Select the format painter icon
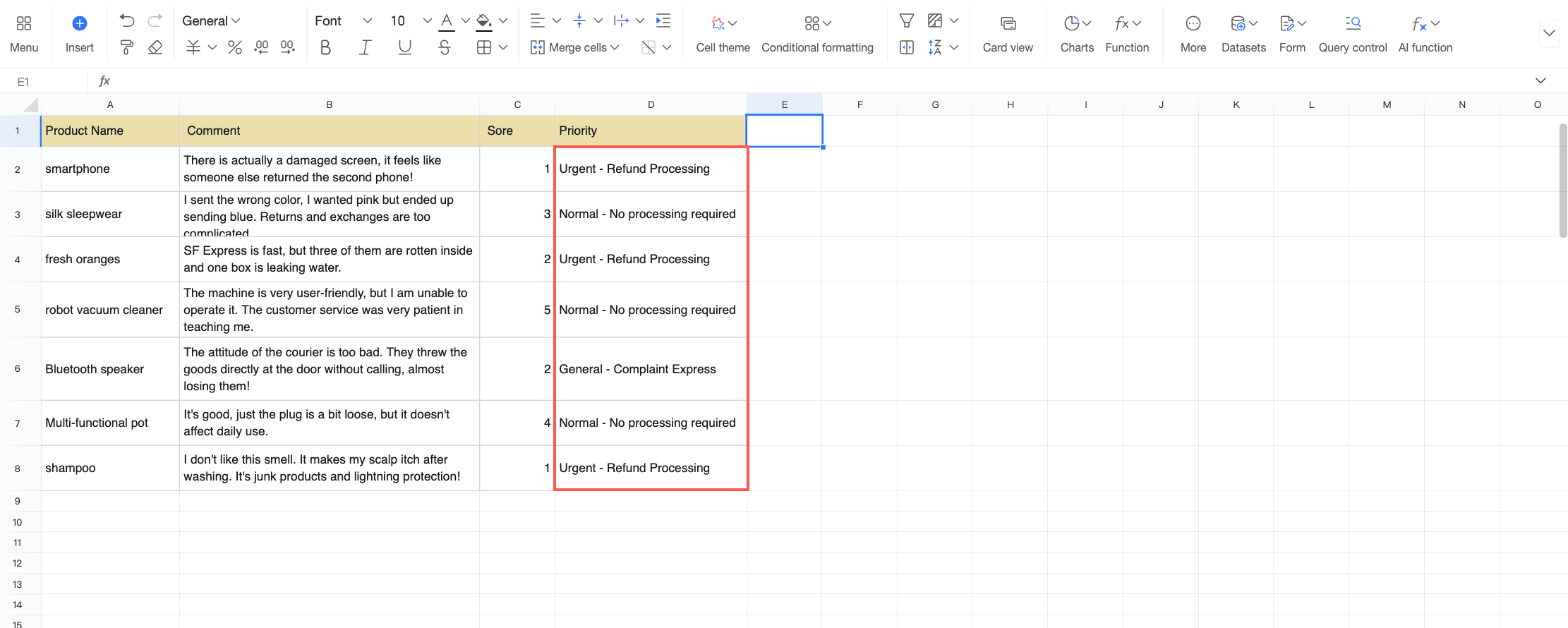1568x628 pixels. pos(127,47)
